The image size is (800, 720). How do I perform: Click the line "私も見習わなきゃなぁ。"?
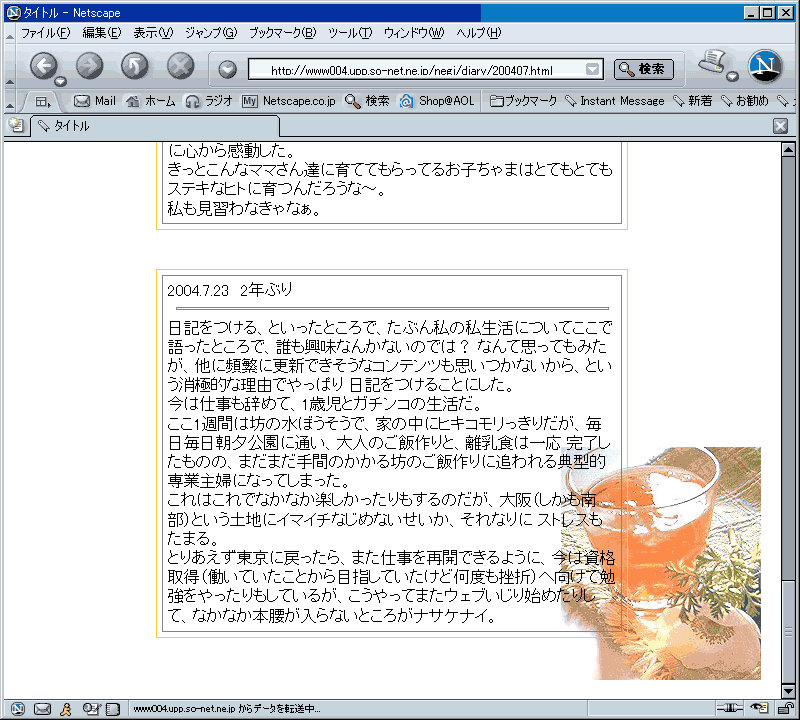244,208
